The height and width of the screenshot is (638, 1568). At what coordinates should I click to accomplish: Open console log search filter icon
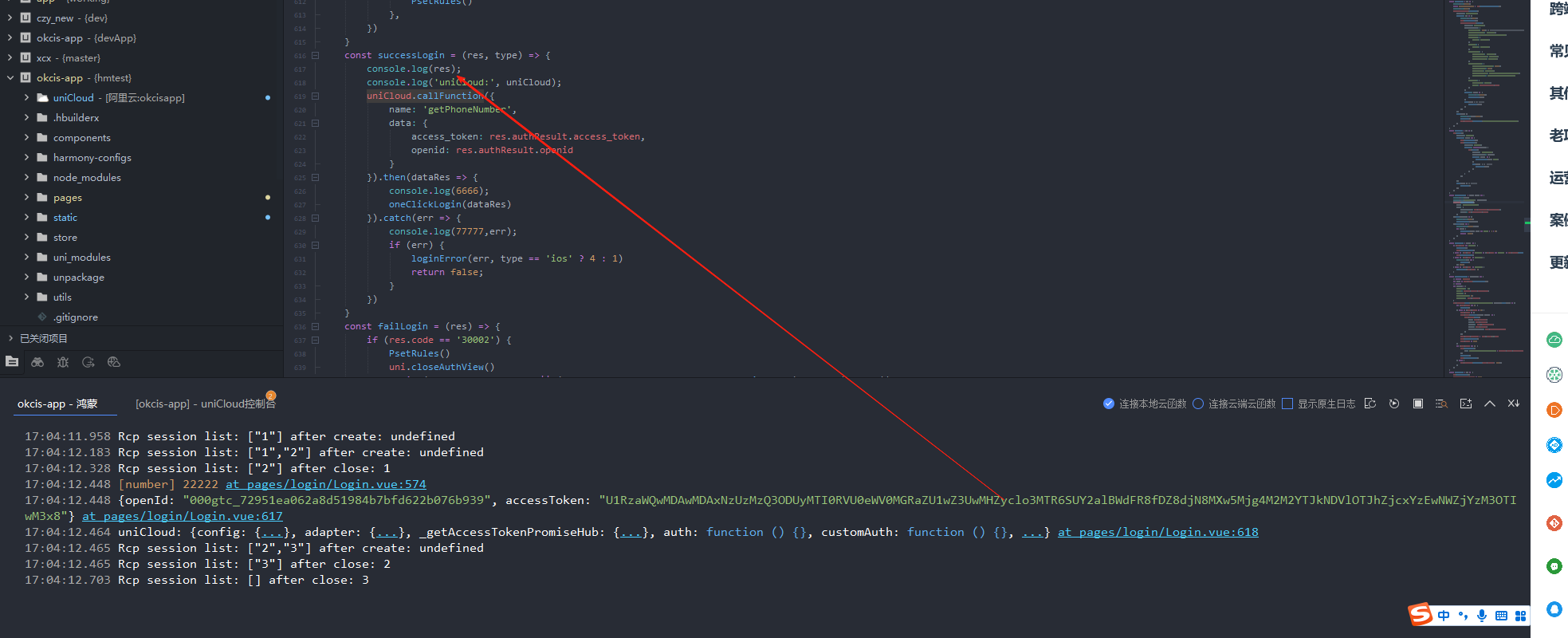[1441, 404]
